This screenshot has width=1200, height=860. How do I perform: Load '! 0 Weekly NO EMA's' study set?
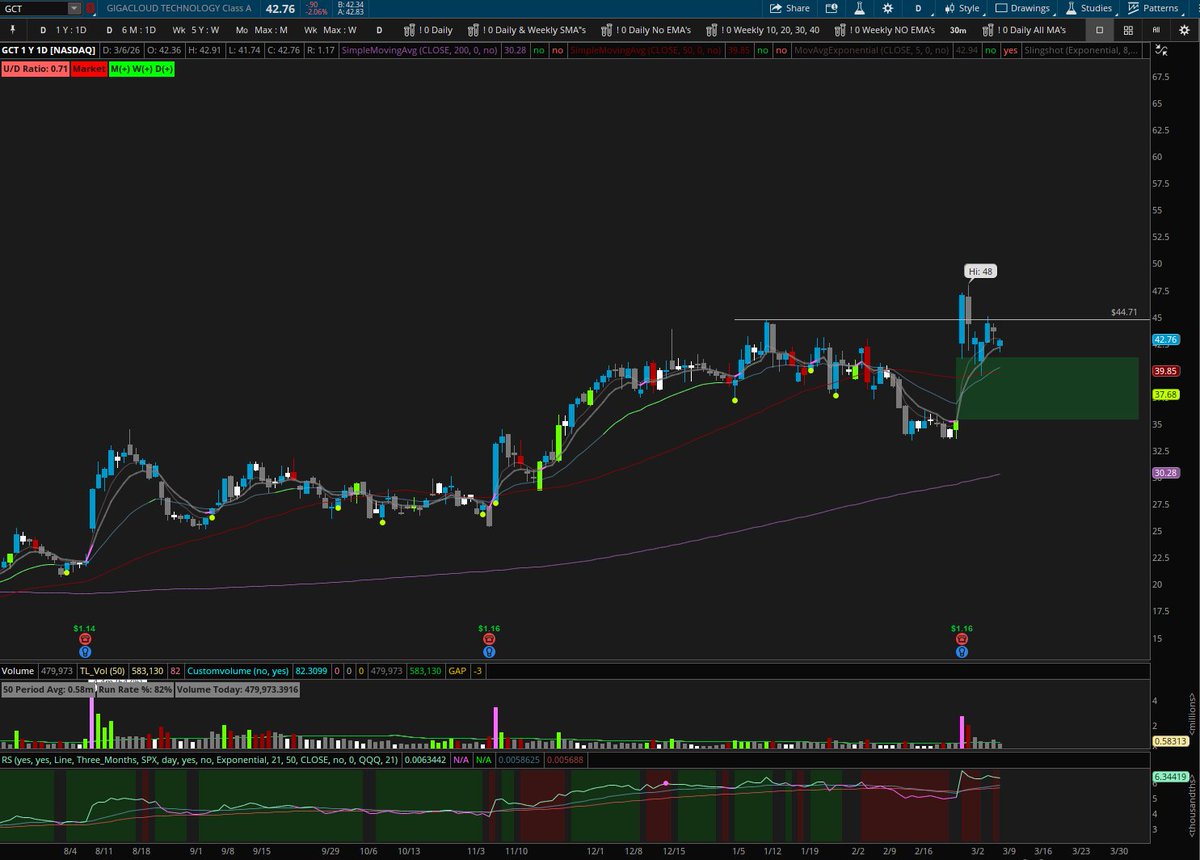[x=884, y=30]
